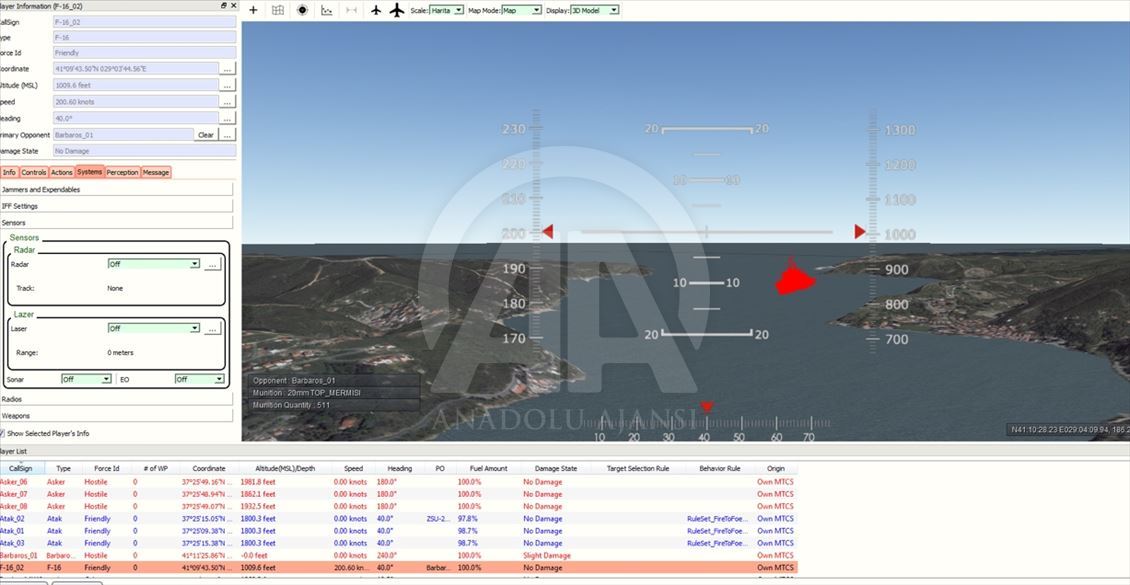
Task: Click the Force Id field Friendly
Action: pos(144,53)
